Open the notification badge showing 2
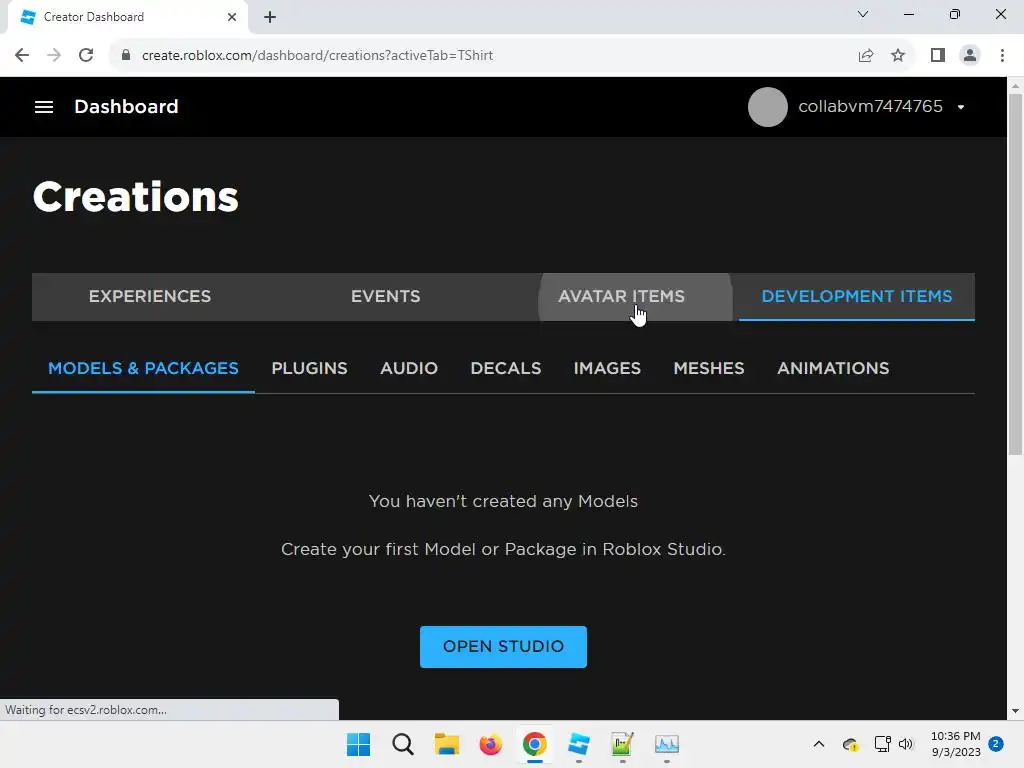The image size is (1024, 768). click(x=996, y=744)
